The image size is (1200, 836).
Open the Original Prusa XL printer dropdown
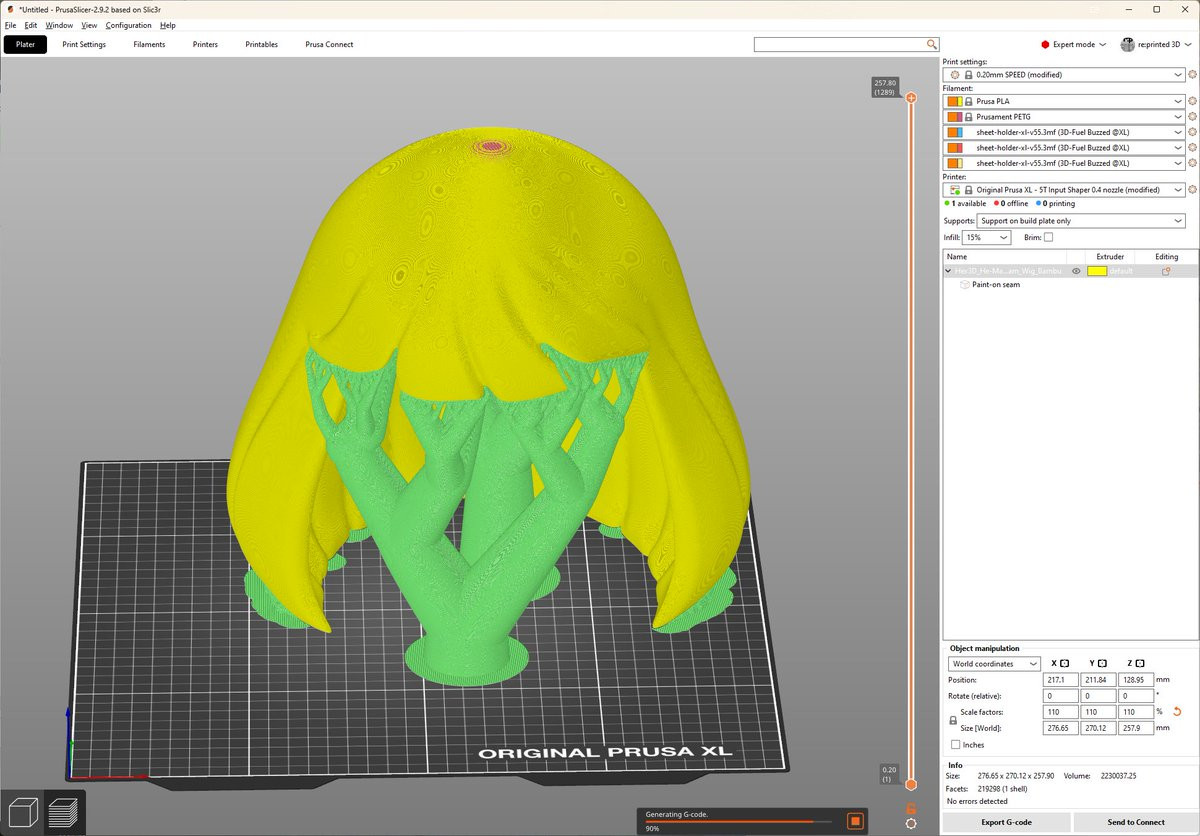(1064, 190)
